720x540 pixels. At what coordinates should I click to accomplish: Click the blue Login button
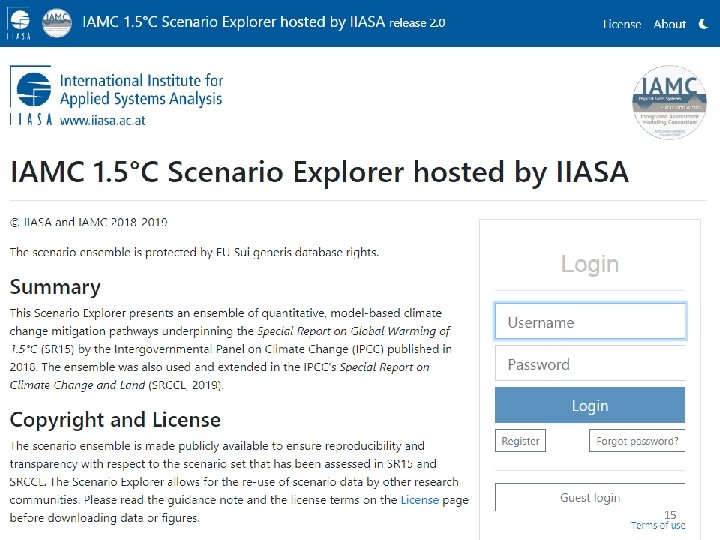590,405
